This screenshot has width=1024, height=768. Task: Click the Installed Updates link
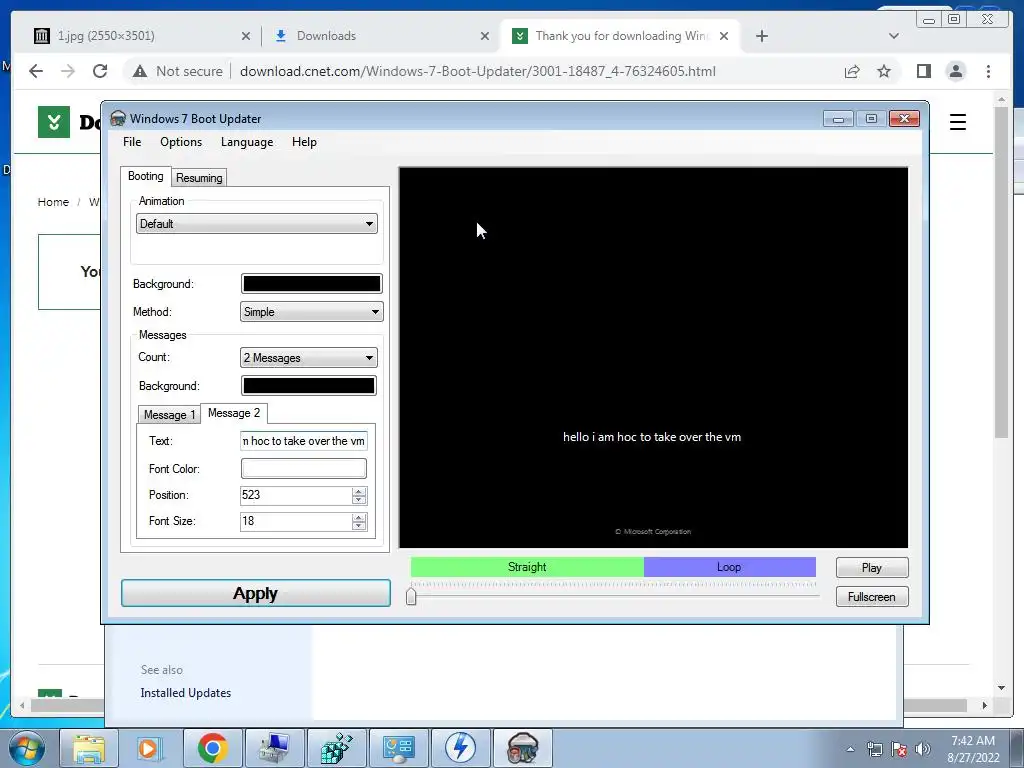[x=185, y=693]
